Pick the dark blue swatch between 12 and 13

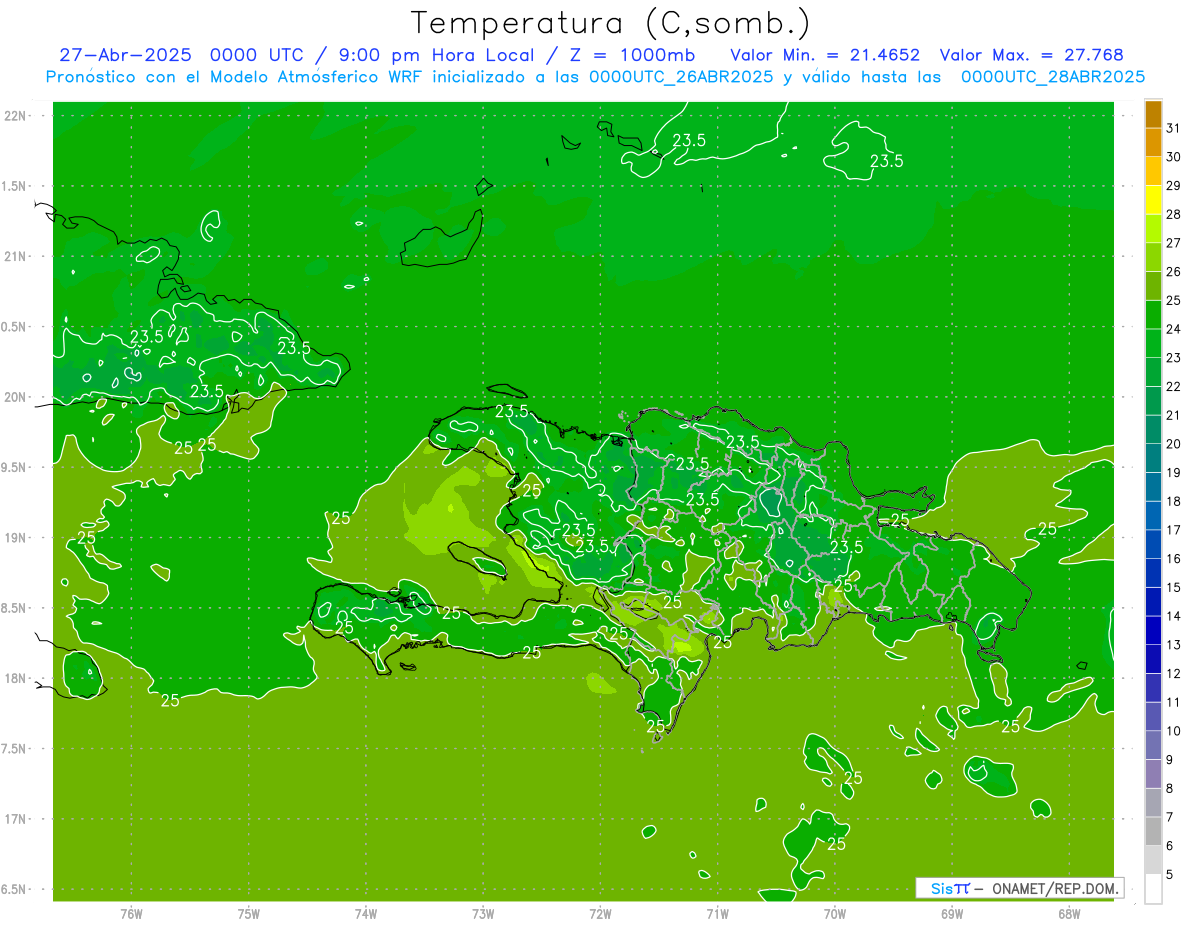(x=1153, y=659)
